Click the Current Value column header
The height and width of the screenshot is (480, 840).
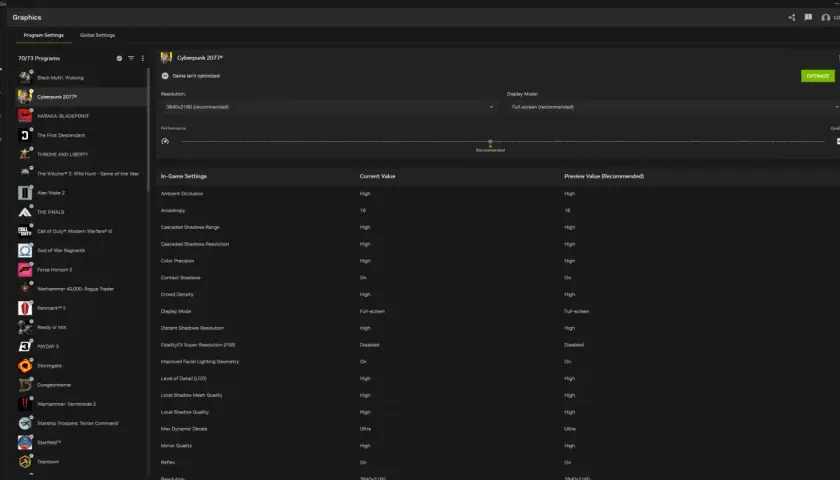pos(378,176)
